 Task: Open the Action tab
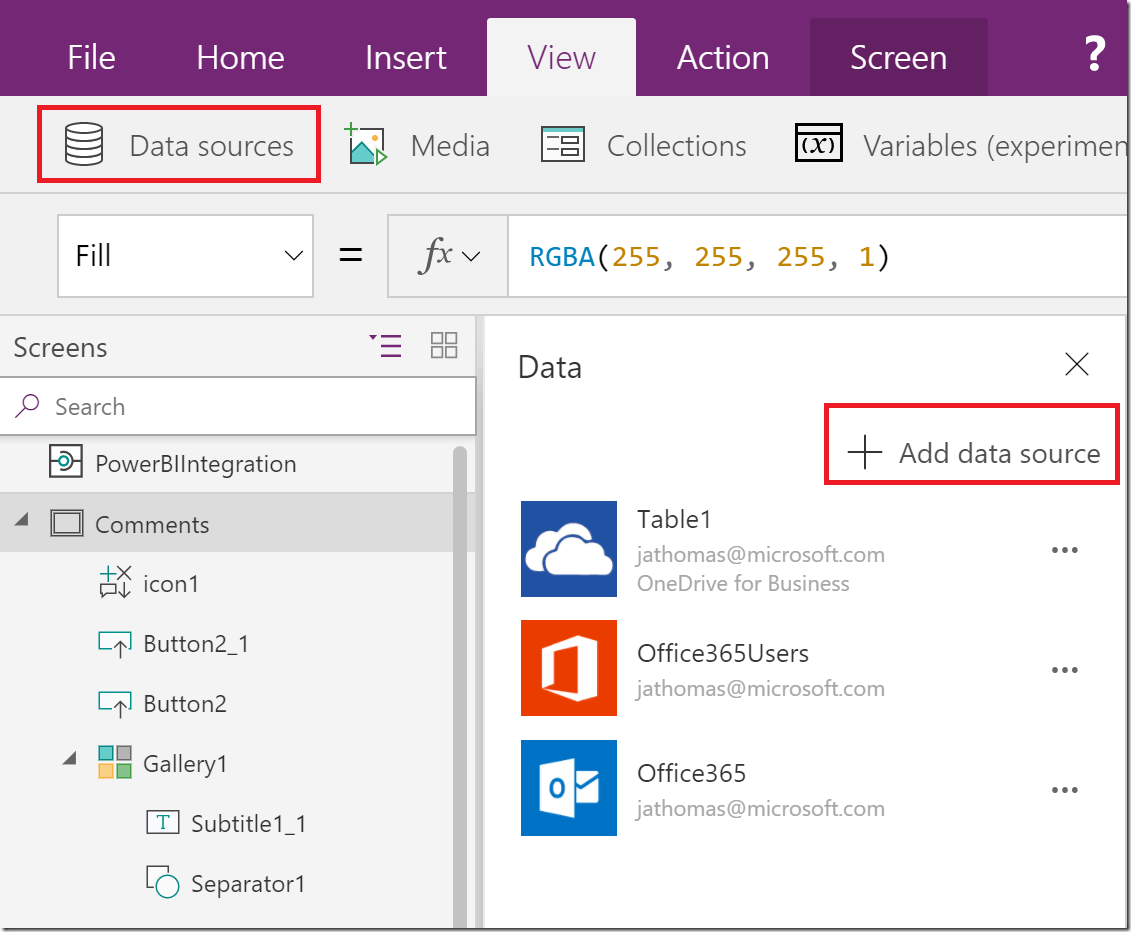click(723, 58)
